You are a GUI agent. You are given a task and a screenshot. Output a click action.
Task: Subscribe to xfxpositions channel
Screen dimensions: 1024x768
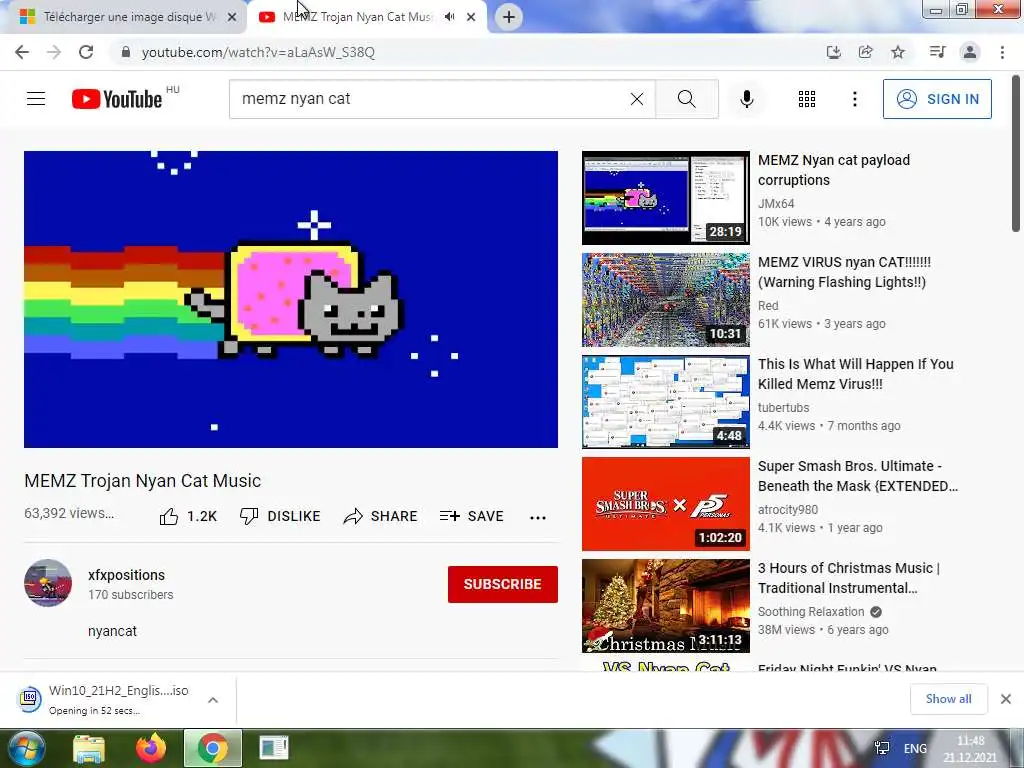[x=503, y=584]
